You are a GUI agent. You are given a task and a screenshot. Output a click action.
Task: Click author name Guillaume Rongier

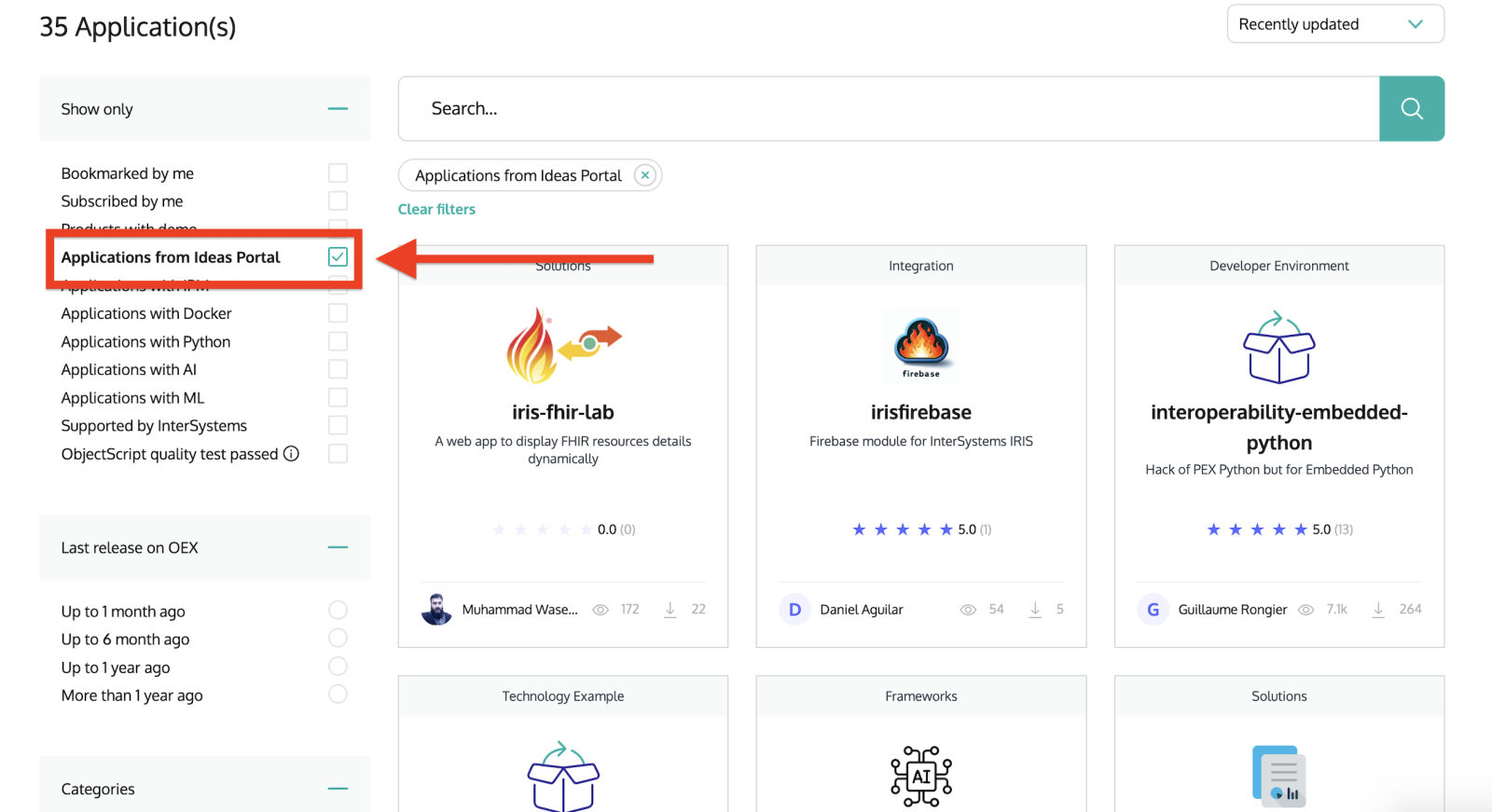(1233, 610)
